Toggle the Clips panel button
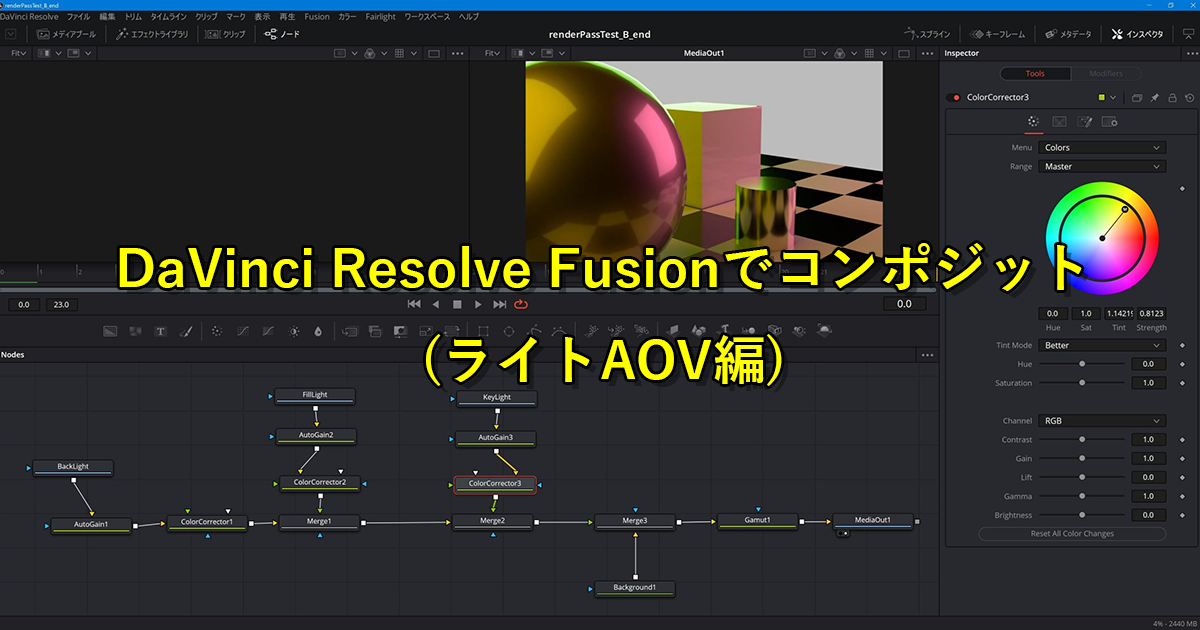The width and height of the screenshot is (1200, 630). 226,34
